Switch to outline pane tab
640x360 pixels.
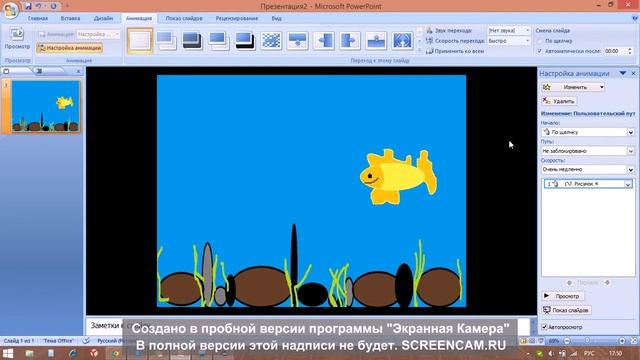[x=39, y=71]
